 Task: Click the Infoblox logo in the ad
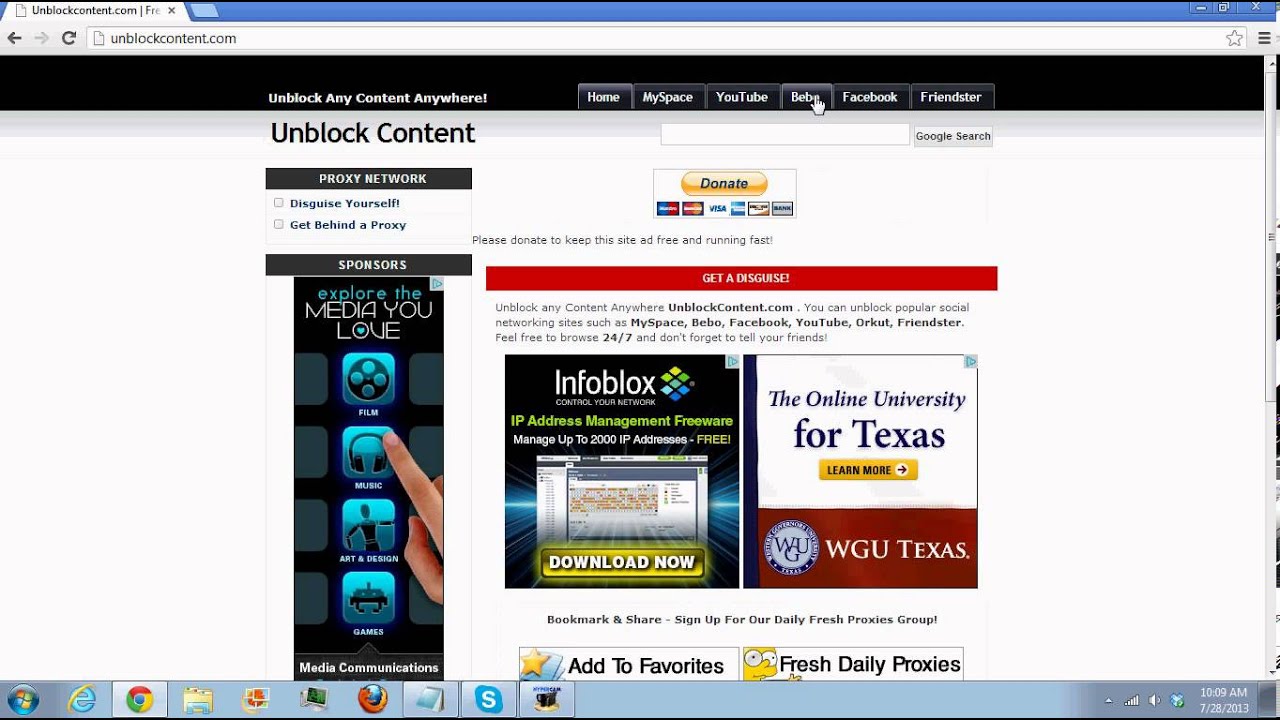(624, 385)
